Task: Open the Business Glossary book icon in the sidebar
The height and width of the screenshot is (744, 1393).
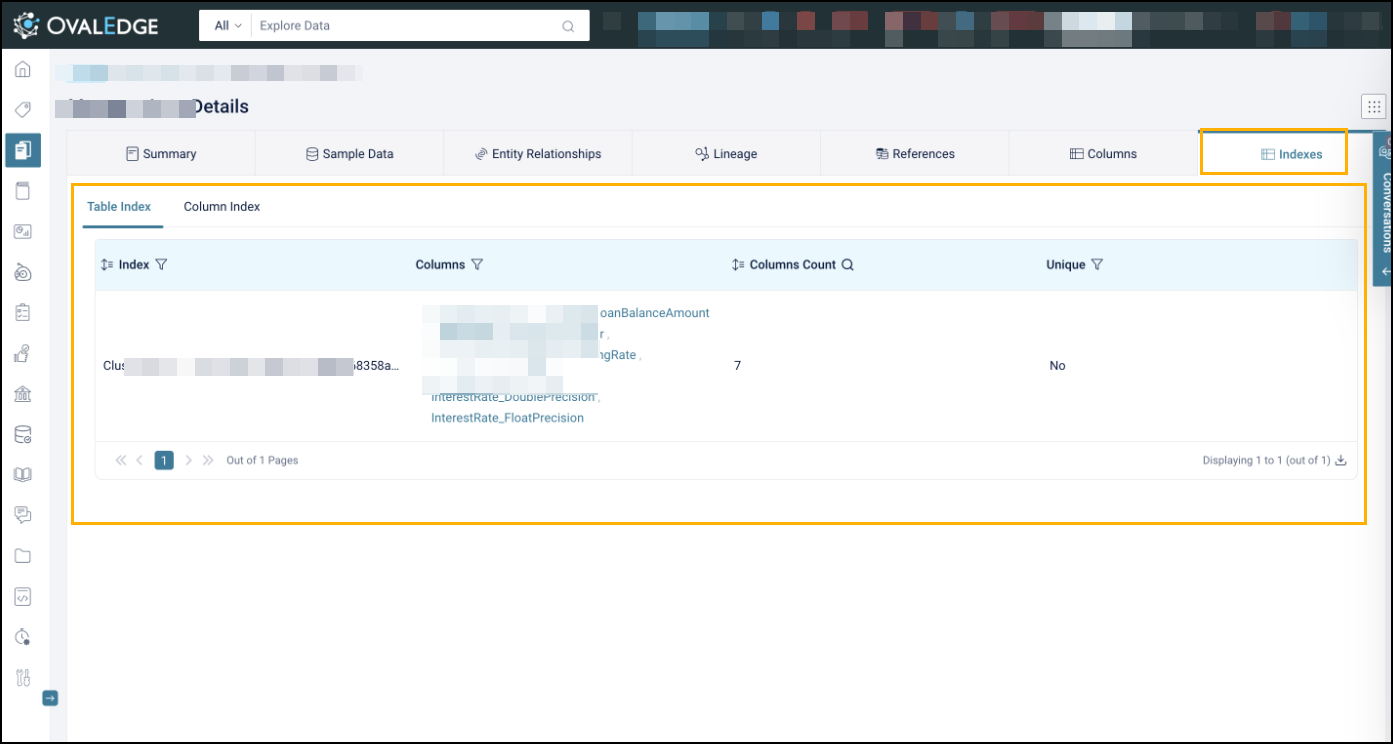Action: [23, 475]
